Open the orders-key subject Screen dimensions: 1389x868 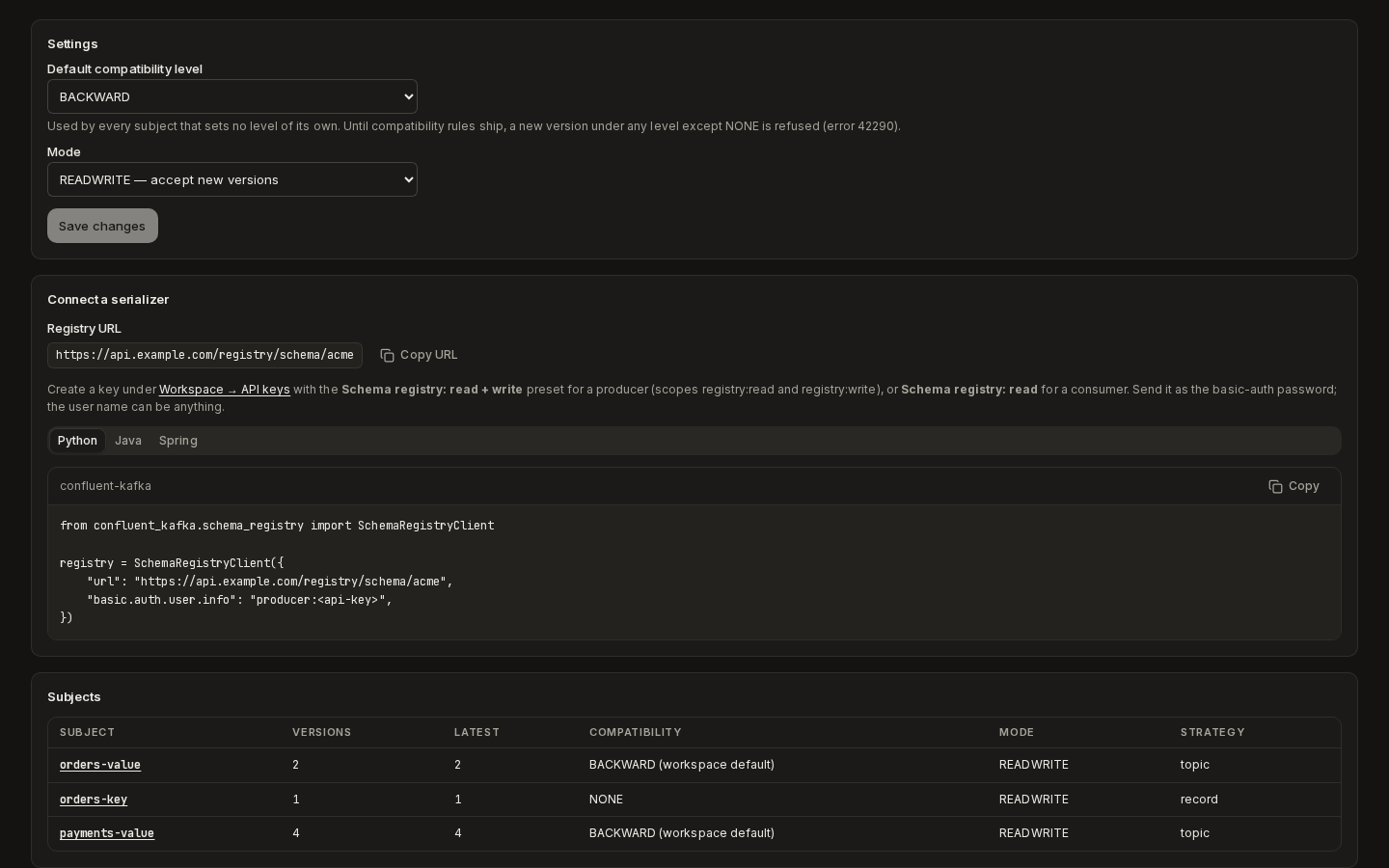point(94,800)
